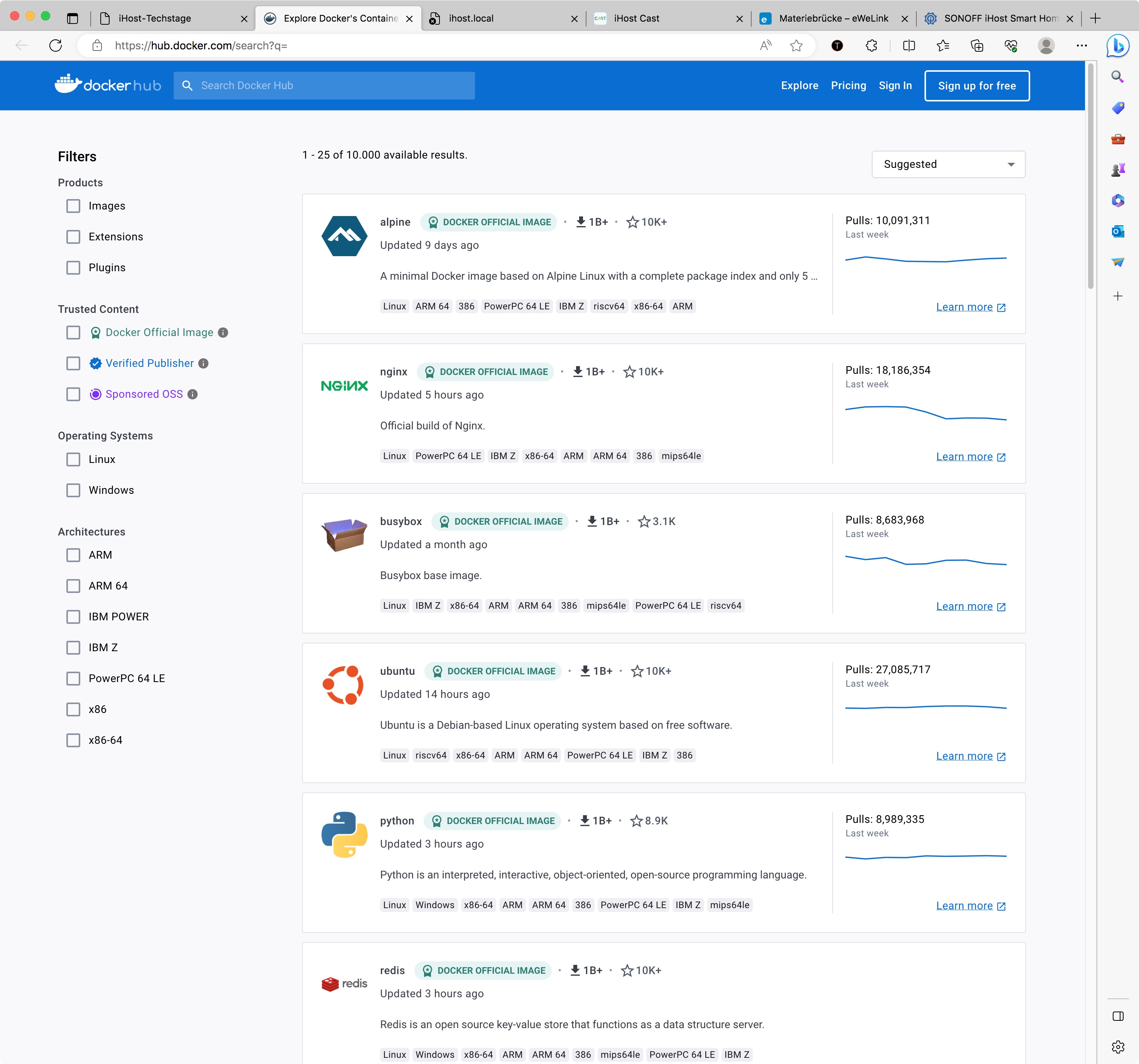Image resolution: width=1139 pixels, height=1064 pixels.
Task: Open the Explore navigation item
Action: (799, 85)
